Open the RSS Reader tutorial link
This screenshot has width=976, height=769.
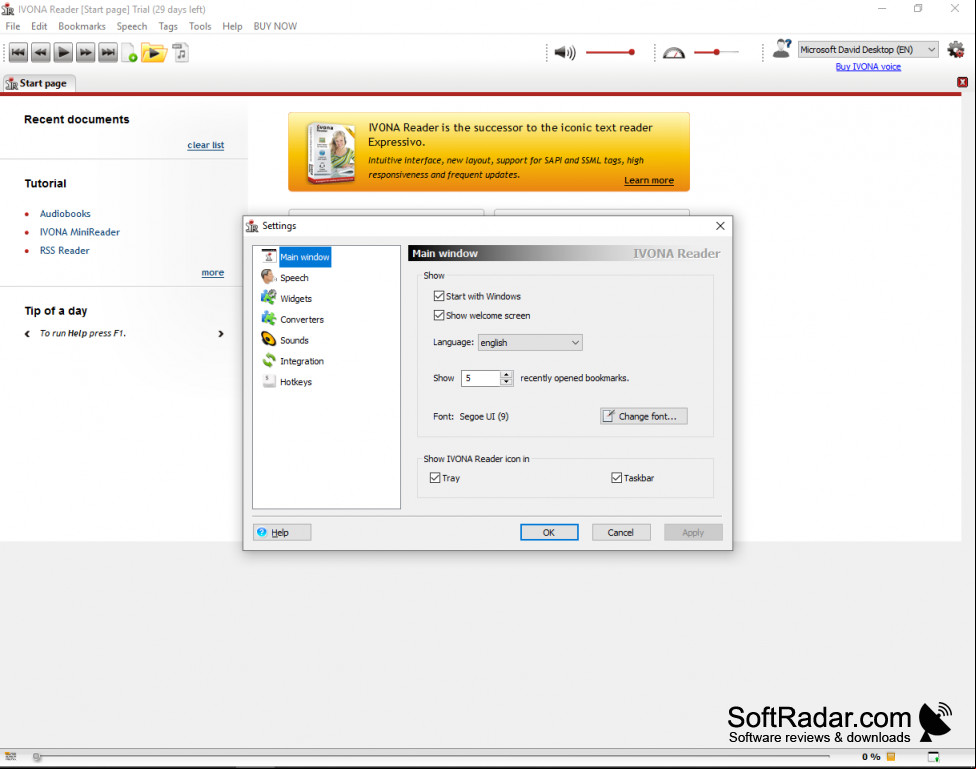pyautogui.click(x=65, y=250)
